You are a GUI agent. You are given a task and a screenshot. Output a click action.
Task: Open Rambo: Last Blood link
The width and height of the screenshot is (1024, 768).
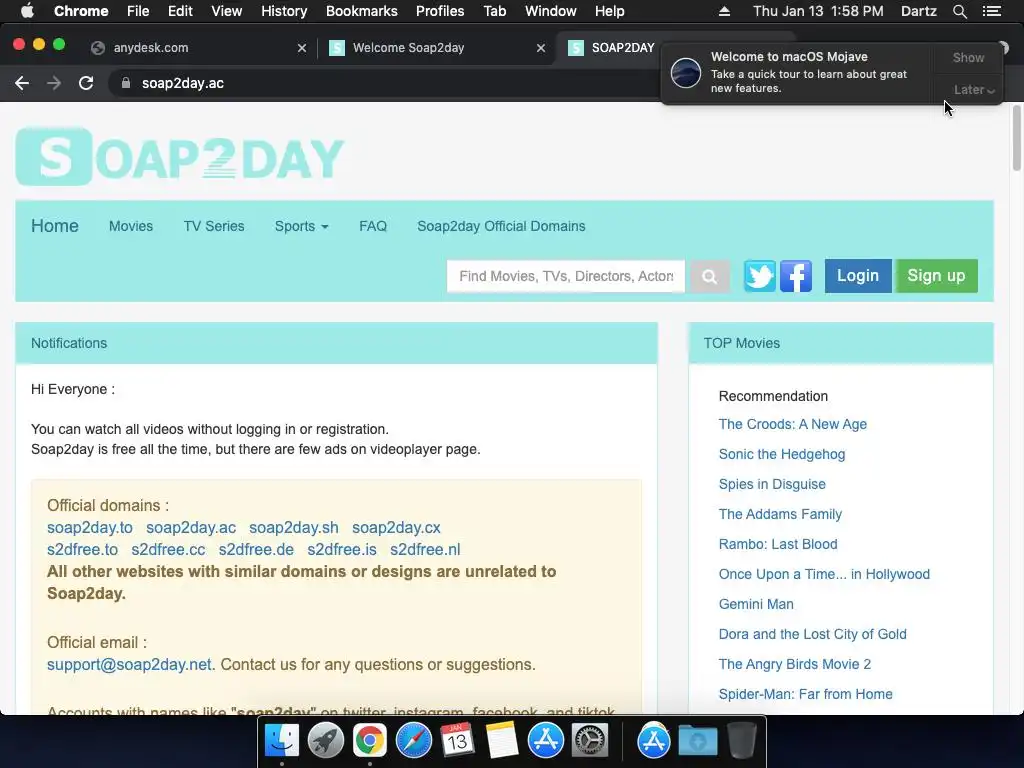(x=778, y=545)
